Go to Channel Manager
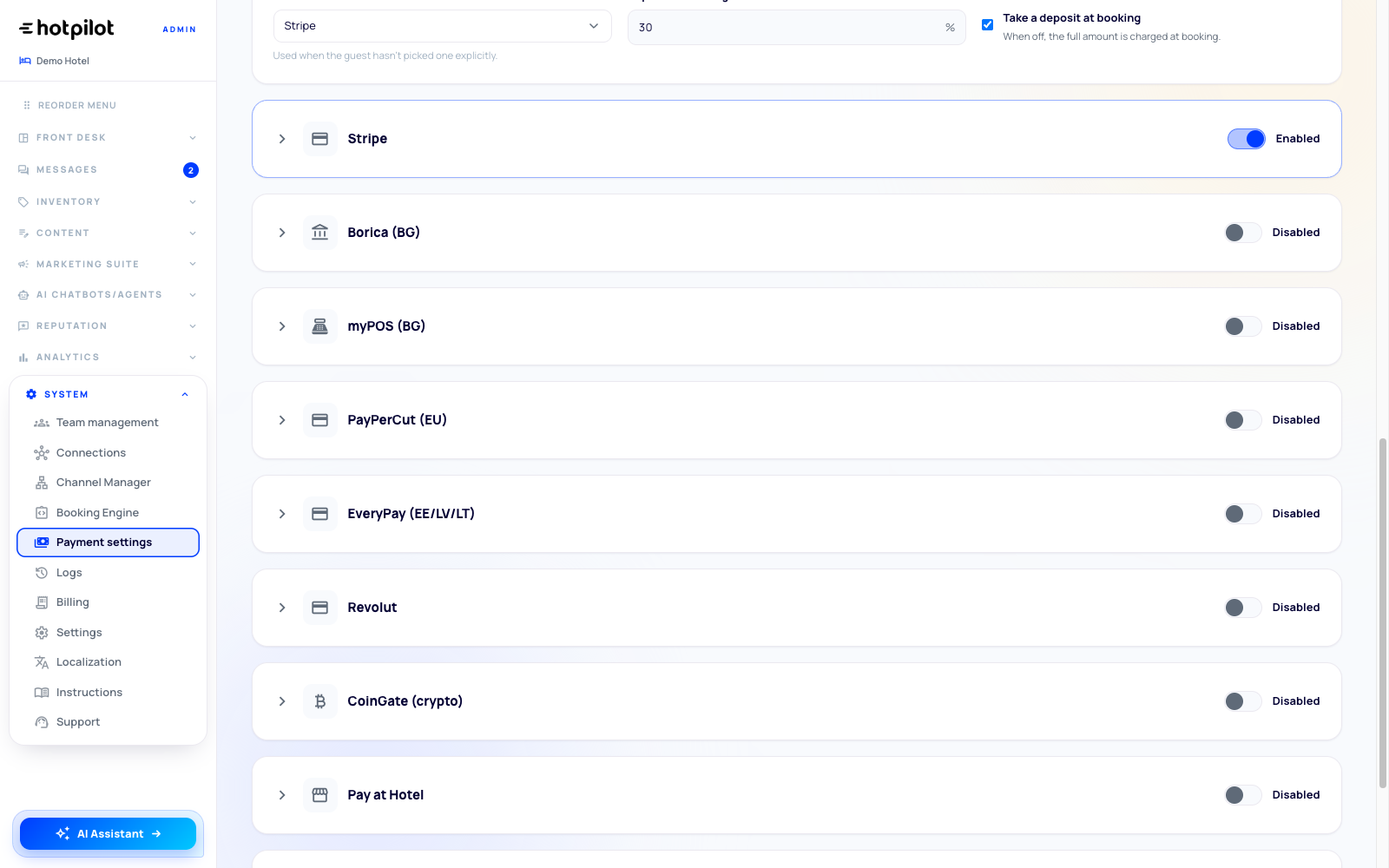This screenshot has width=1389, height=868. point(108,483)
